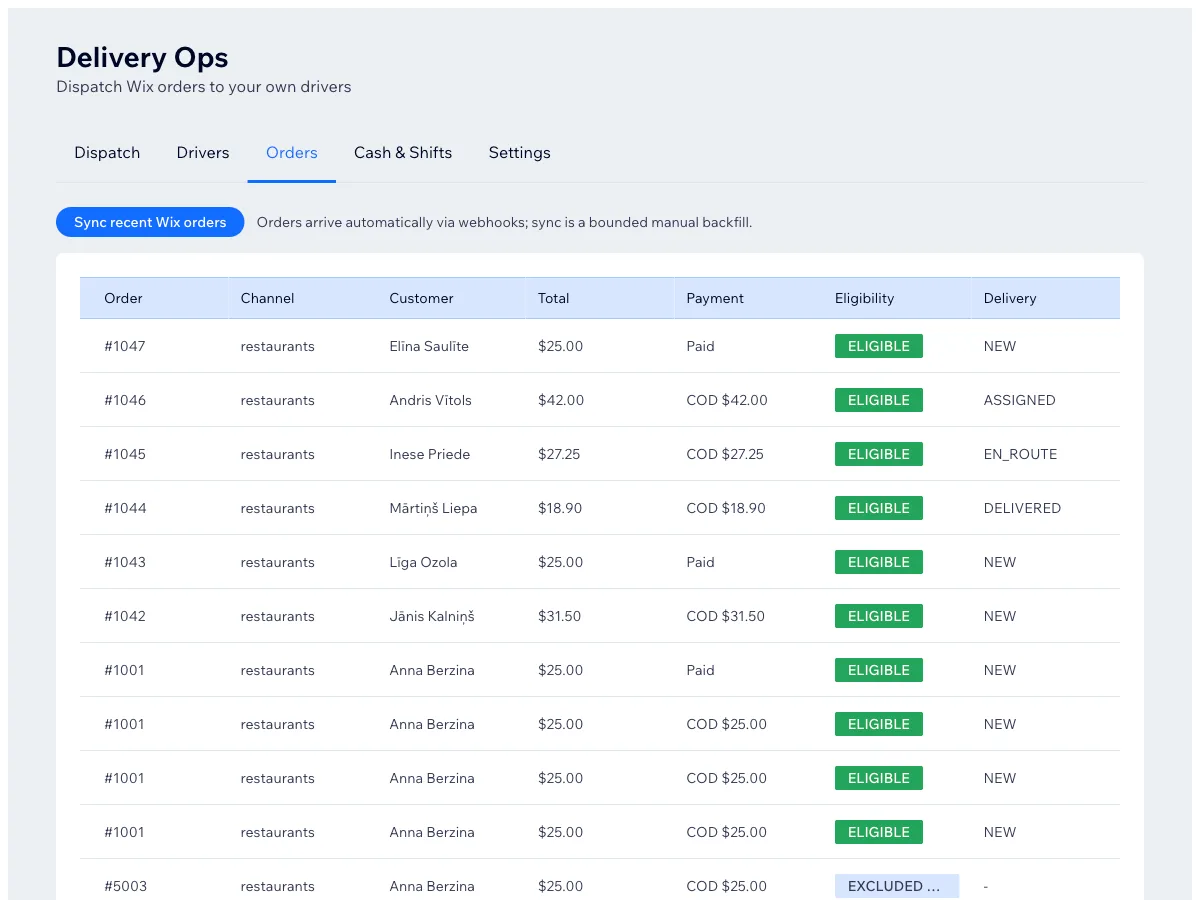This screenshot has height=900, width=1200.
Task: Select order #1043
Action: [x=125, y=562]
